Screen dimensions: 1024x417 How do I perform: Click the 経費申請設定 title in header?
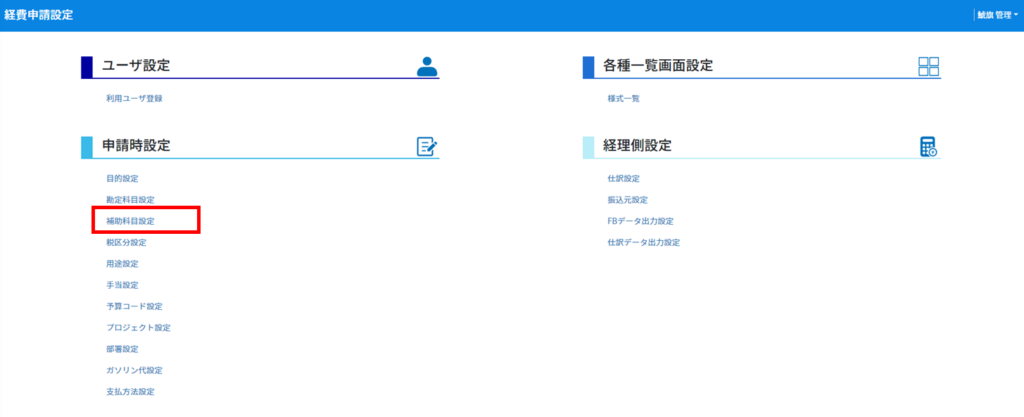tap(38, 15)
